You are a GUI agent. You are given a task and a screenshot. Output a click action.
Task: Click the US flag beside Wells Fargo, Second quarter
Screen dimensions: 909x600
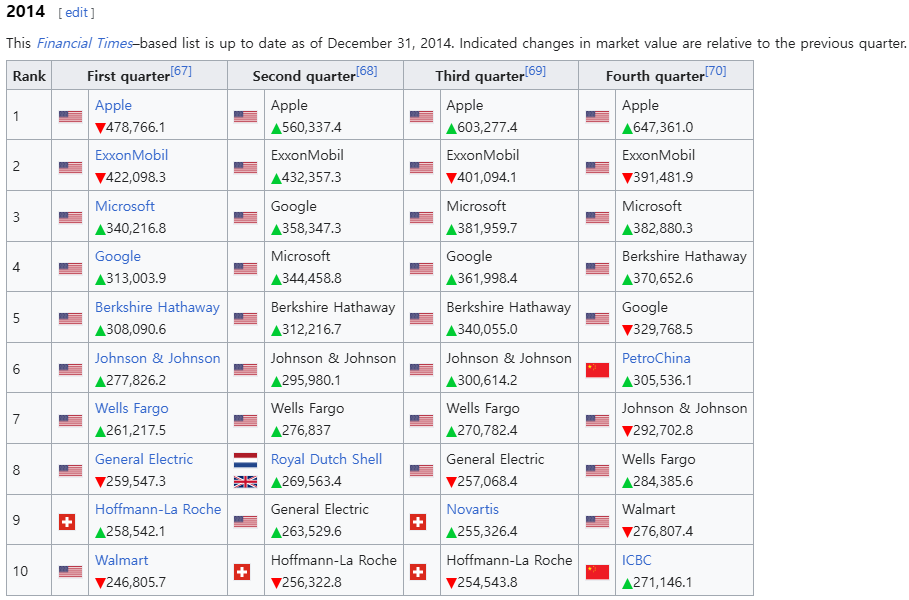(245, 420)
